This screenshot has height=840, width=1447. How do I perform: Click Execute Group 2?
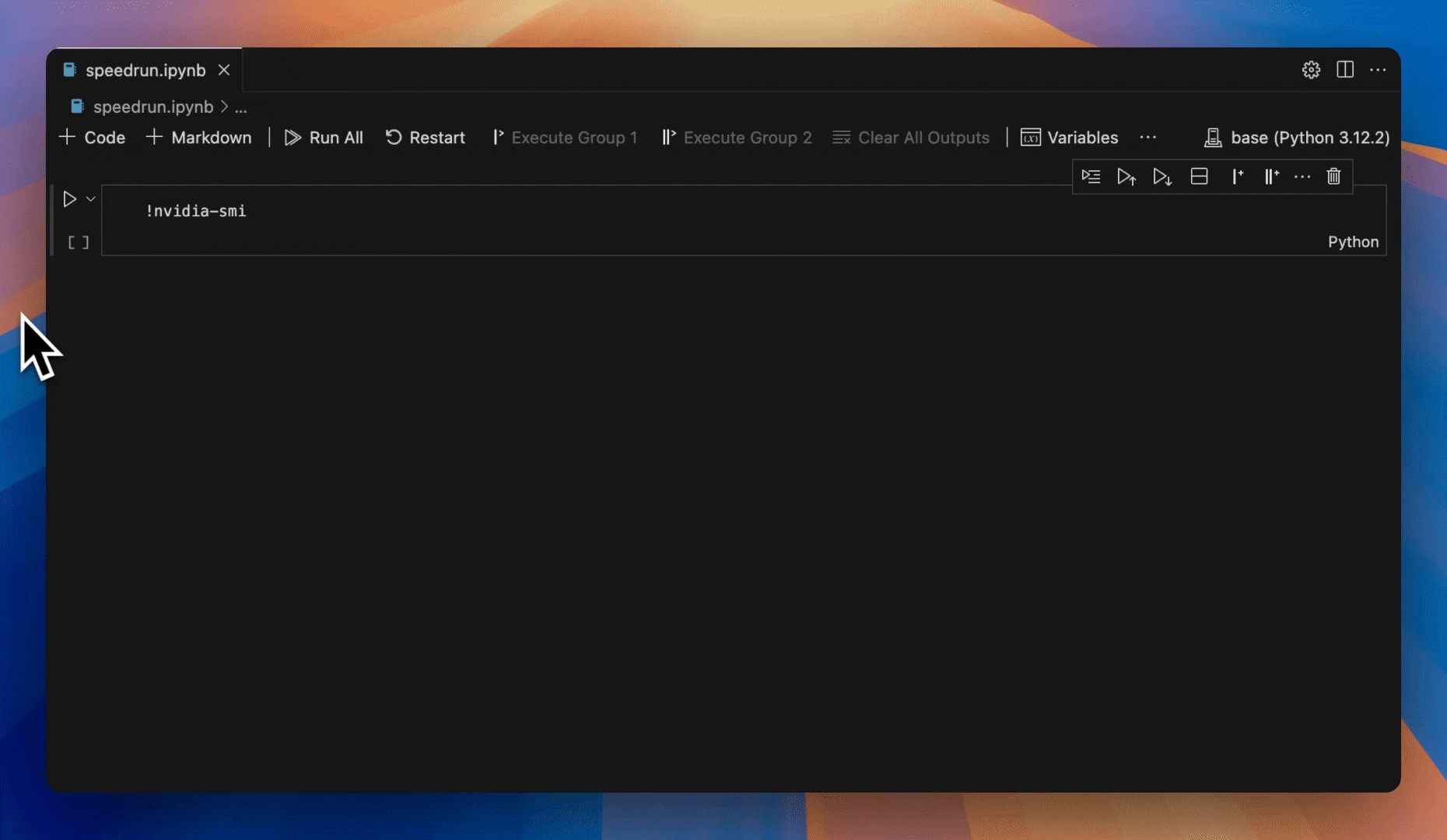click(x=737, y=138)
